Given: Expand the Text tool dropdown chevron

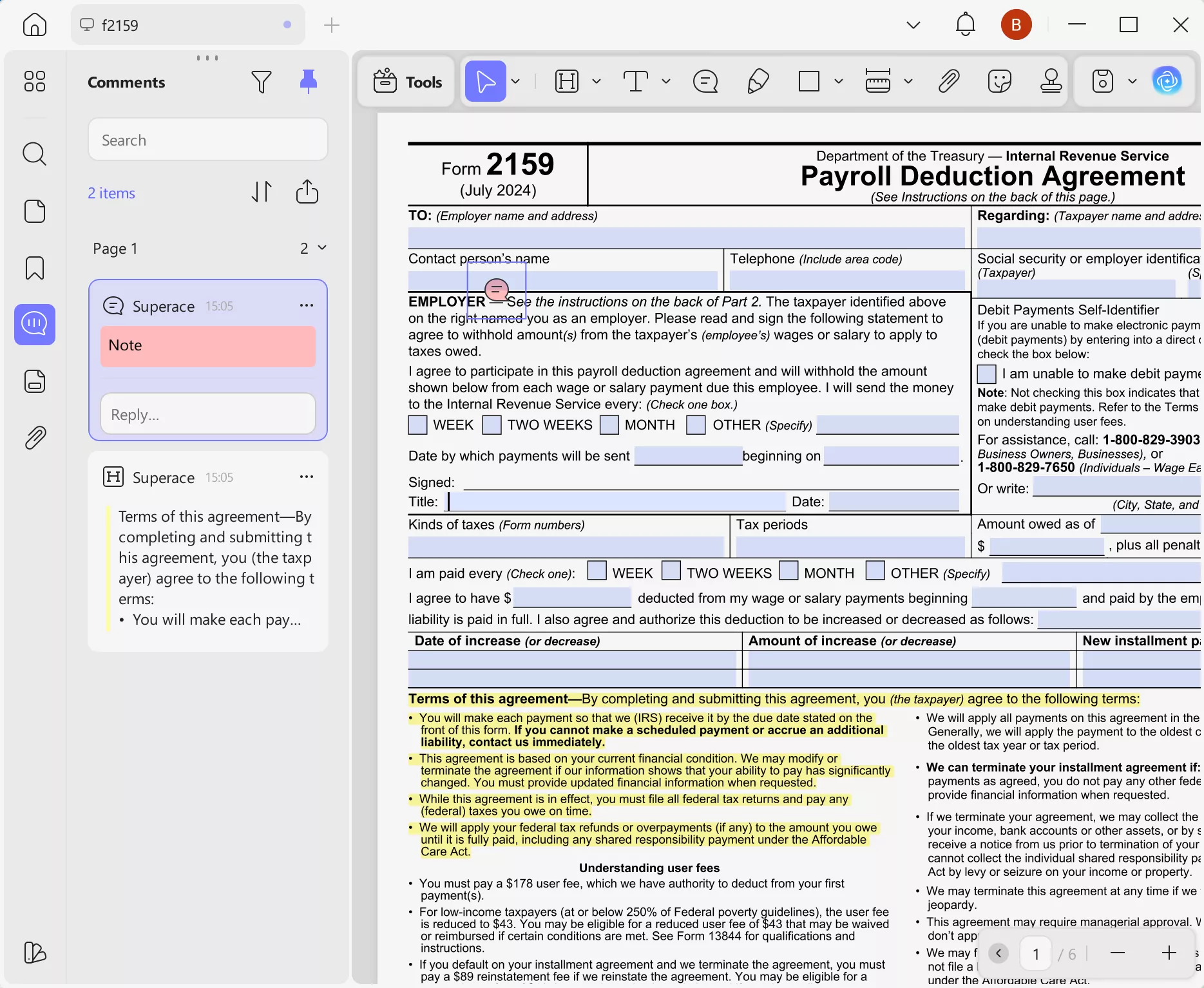Looking at the screenshot, I should (666, 81).
